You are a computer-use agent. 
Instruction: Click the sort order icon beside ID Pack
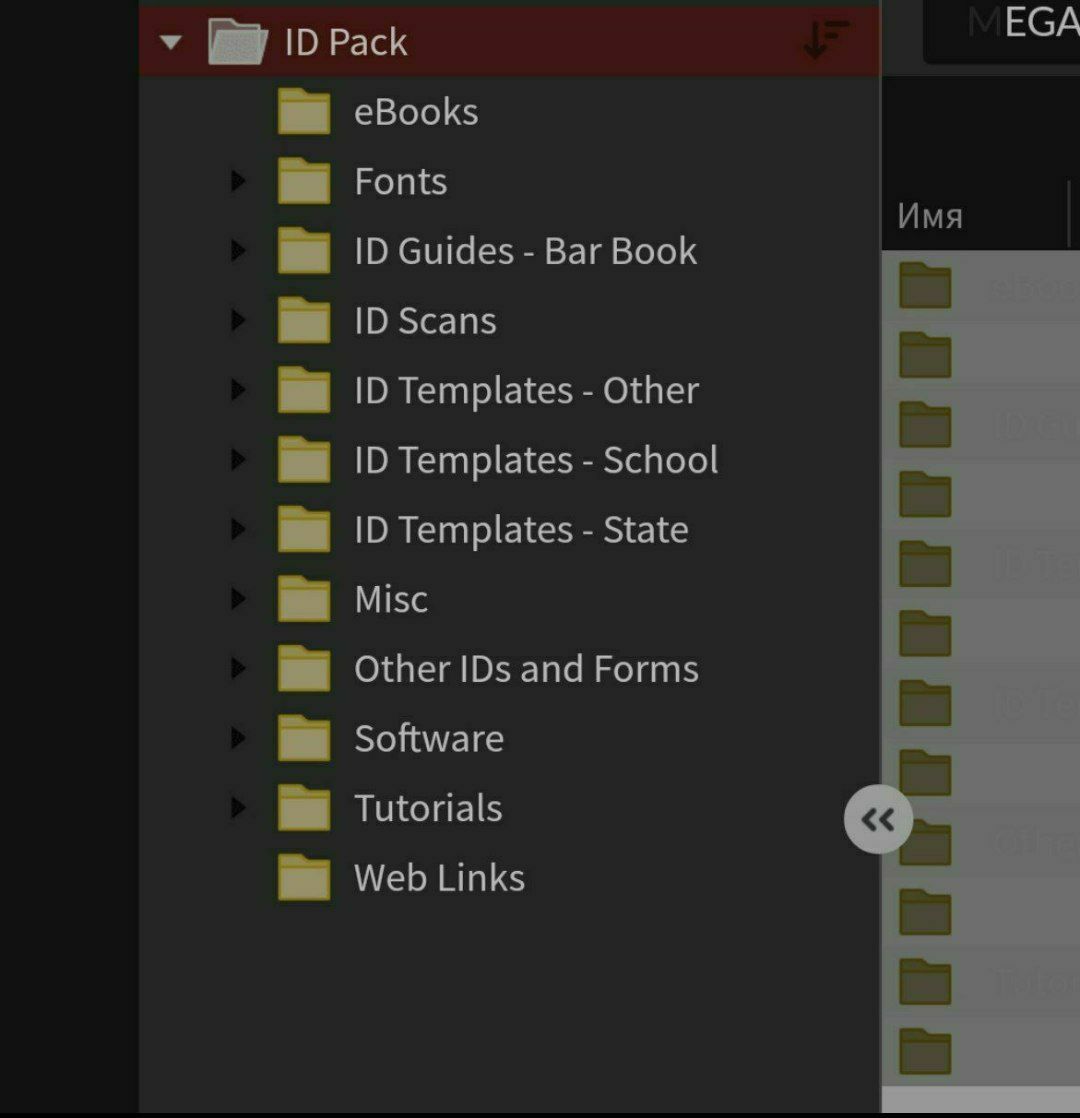825,40
